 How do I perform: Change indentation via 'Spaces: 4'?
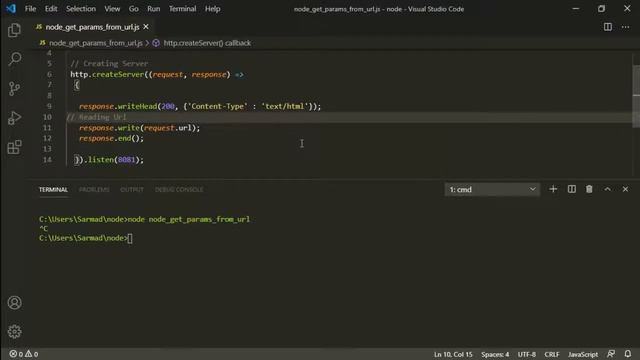click(x=495, y=354)
